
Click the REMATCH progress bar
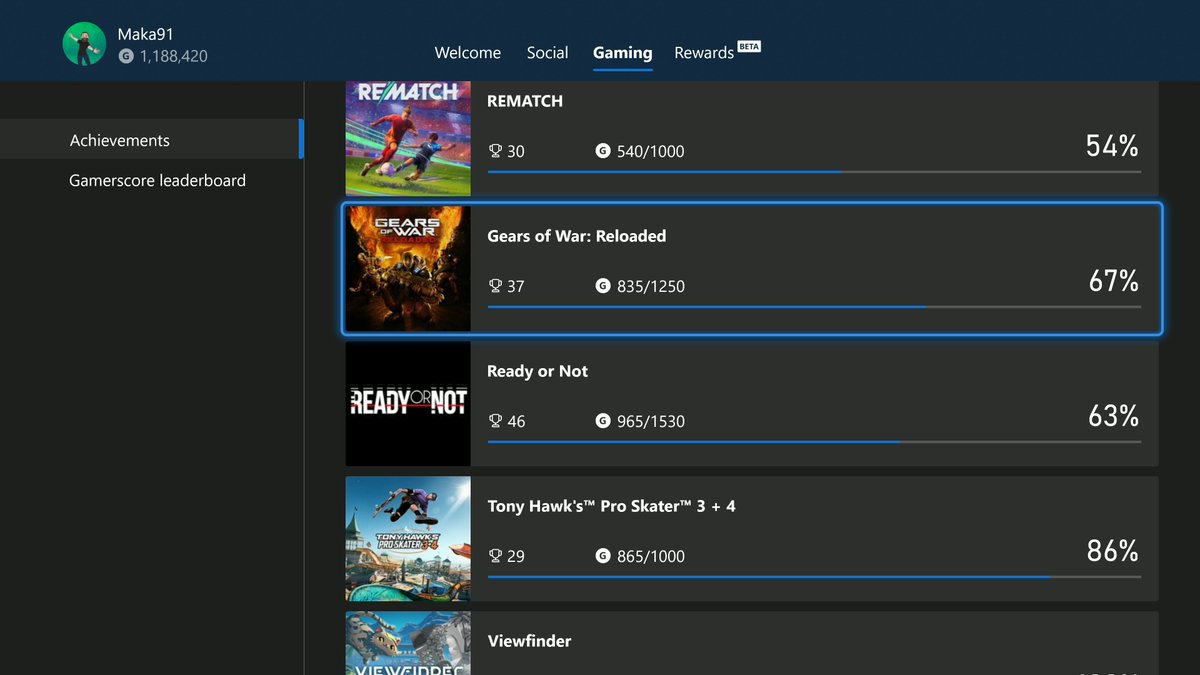point(814,172)
